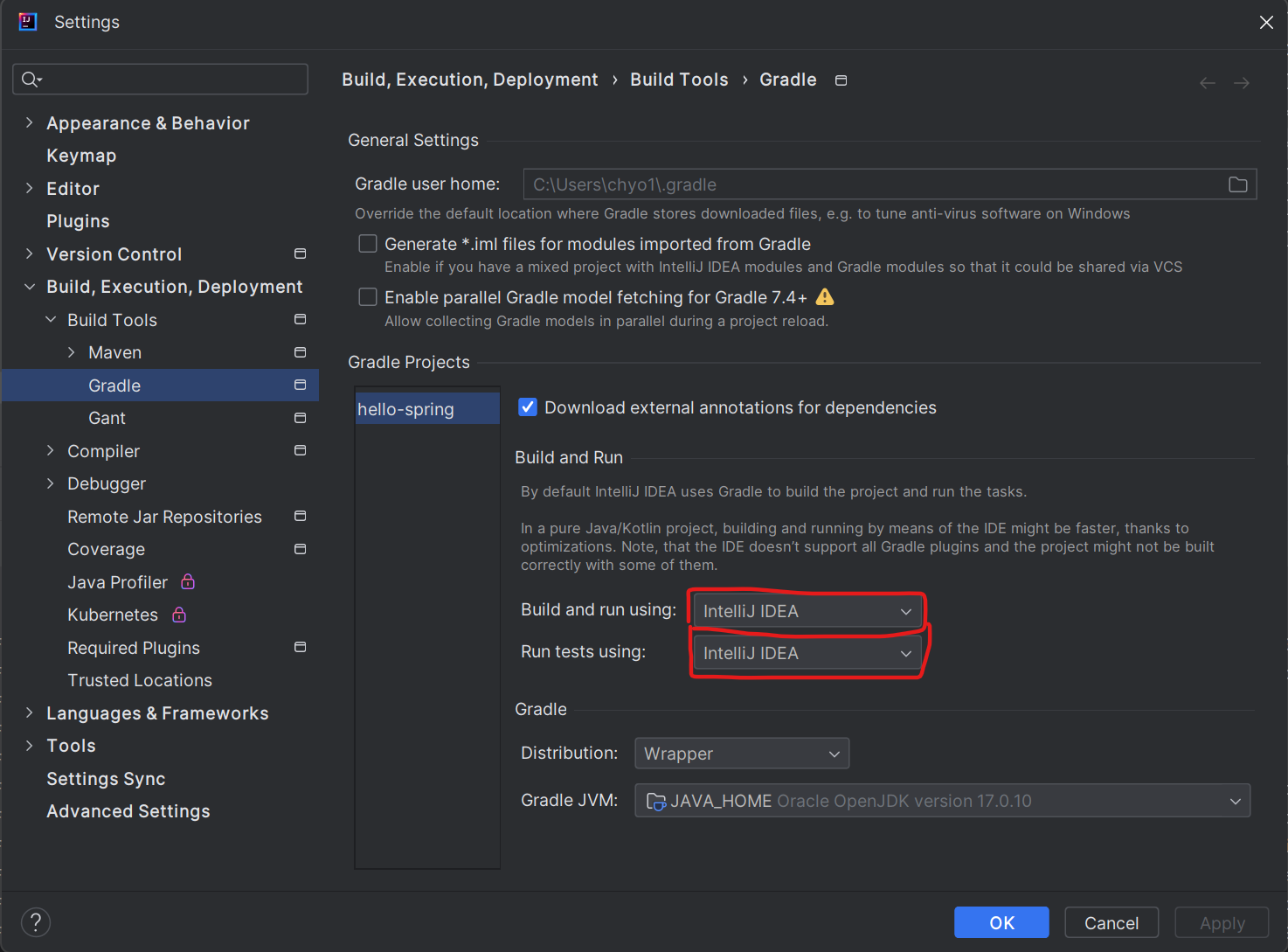Select Coverage in the settings tree

[106, 549]
